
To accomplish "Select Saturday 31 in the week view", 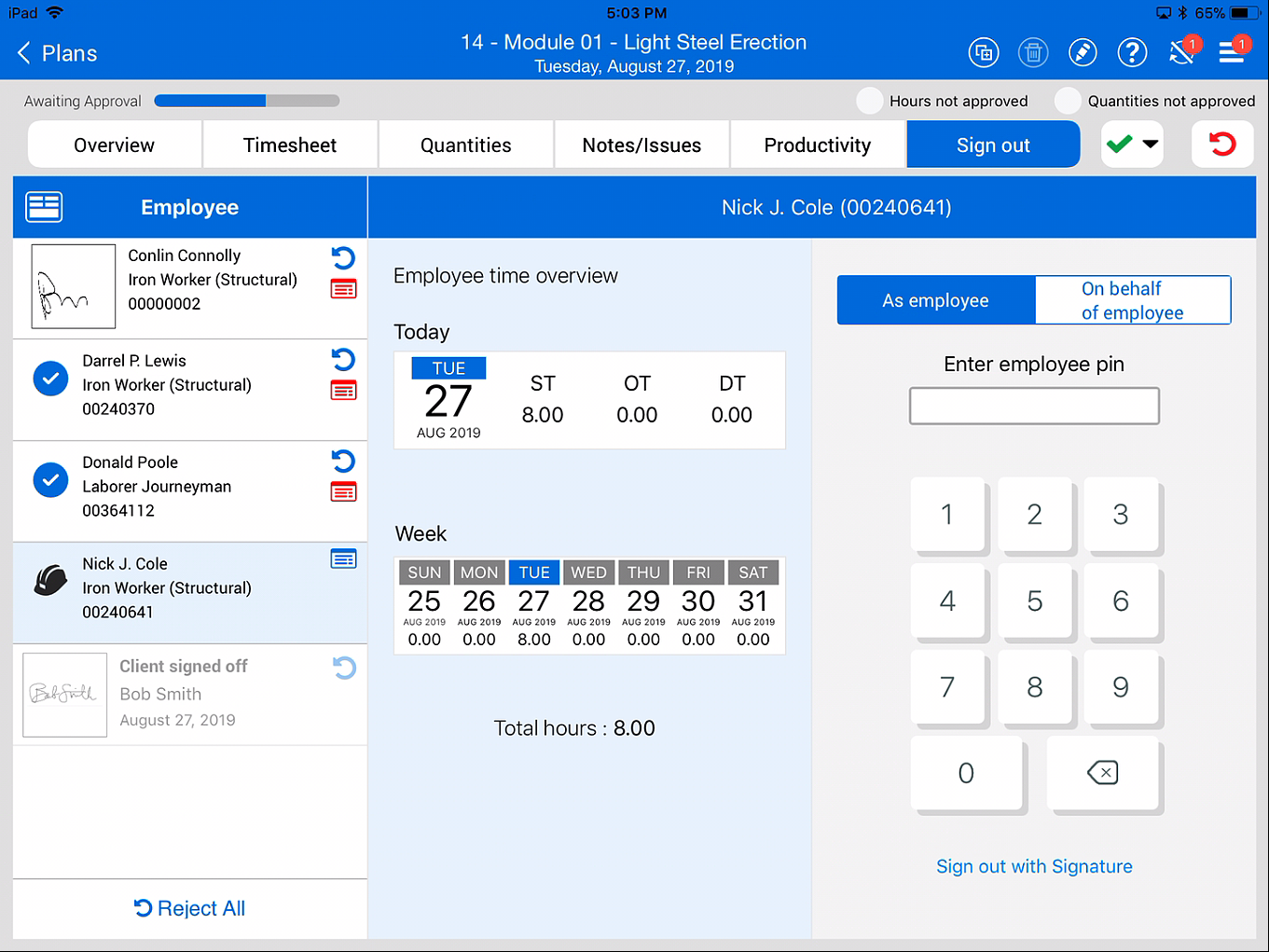I will pos(753,605).
